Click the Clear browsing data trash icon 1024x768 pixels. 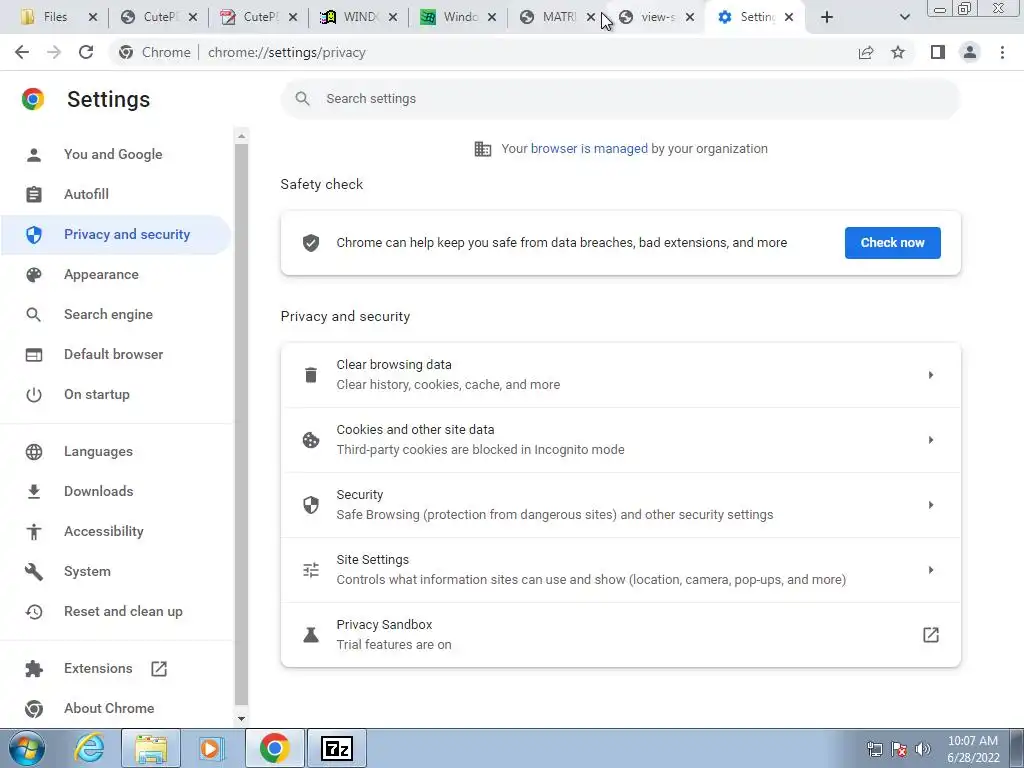click(311, 375)
